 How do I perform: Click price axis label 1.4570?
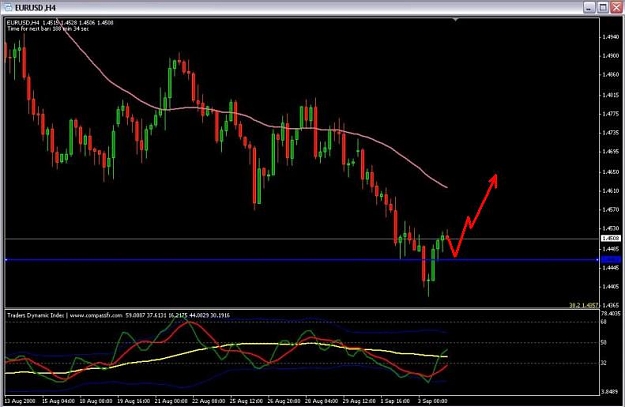[x=611, y=210]
